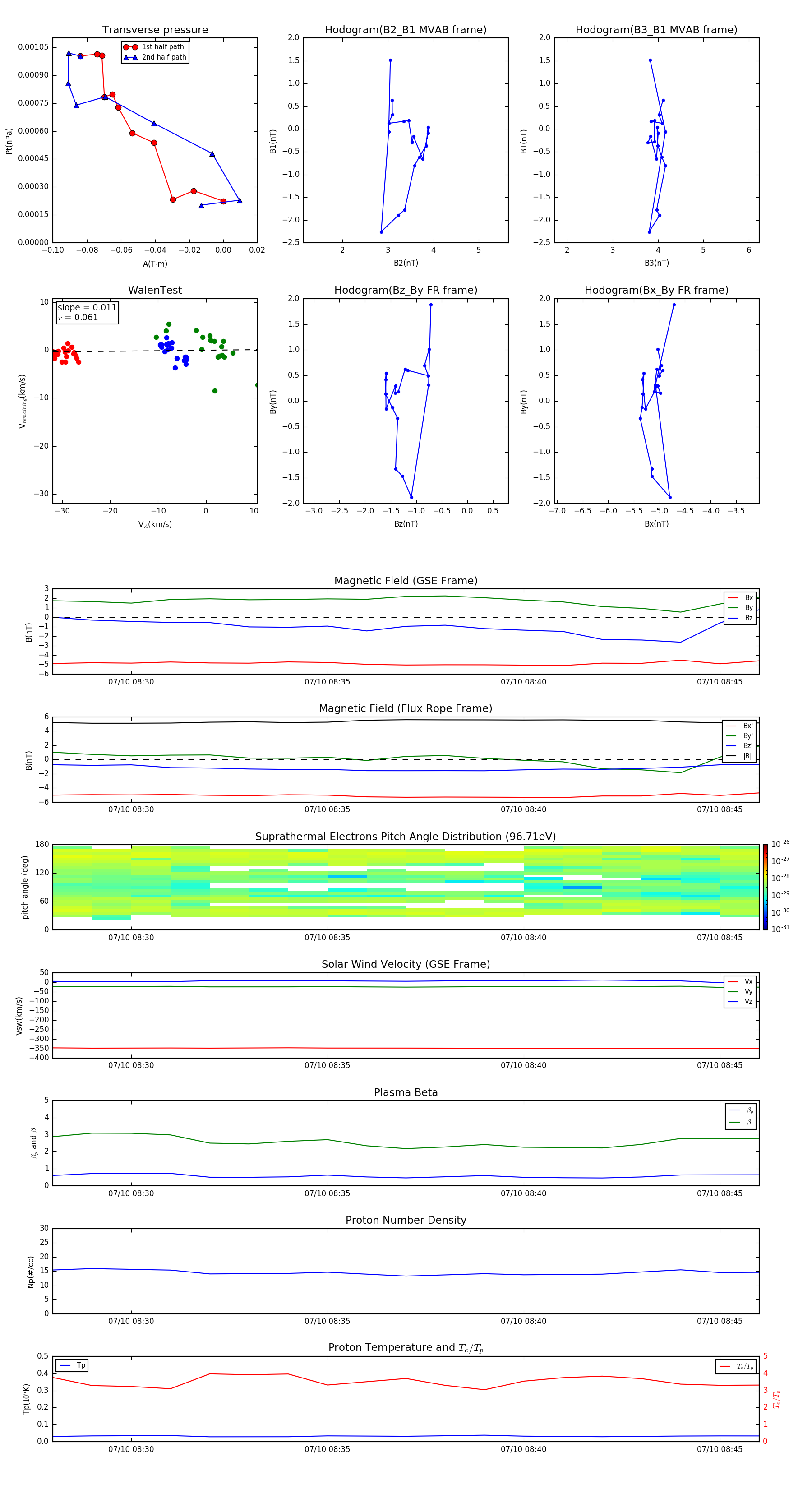Click the 'V_remaining(km/s)' y-axis label
The width and height of the screenshot is (812, 1489).
[x=22, y=401]
